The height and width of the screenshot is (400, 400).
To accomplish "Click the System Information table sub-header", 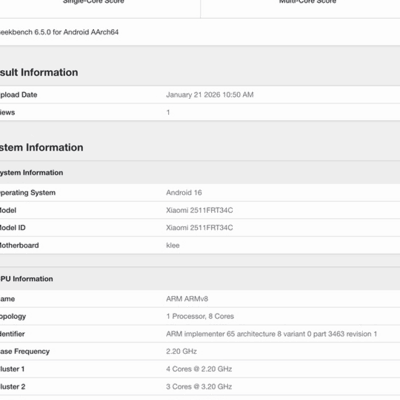I will click(x=31, y=173).
